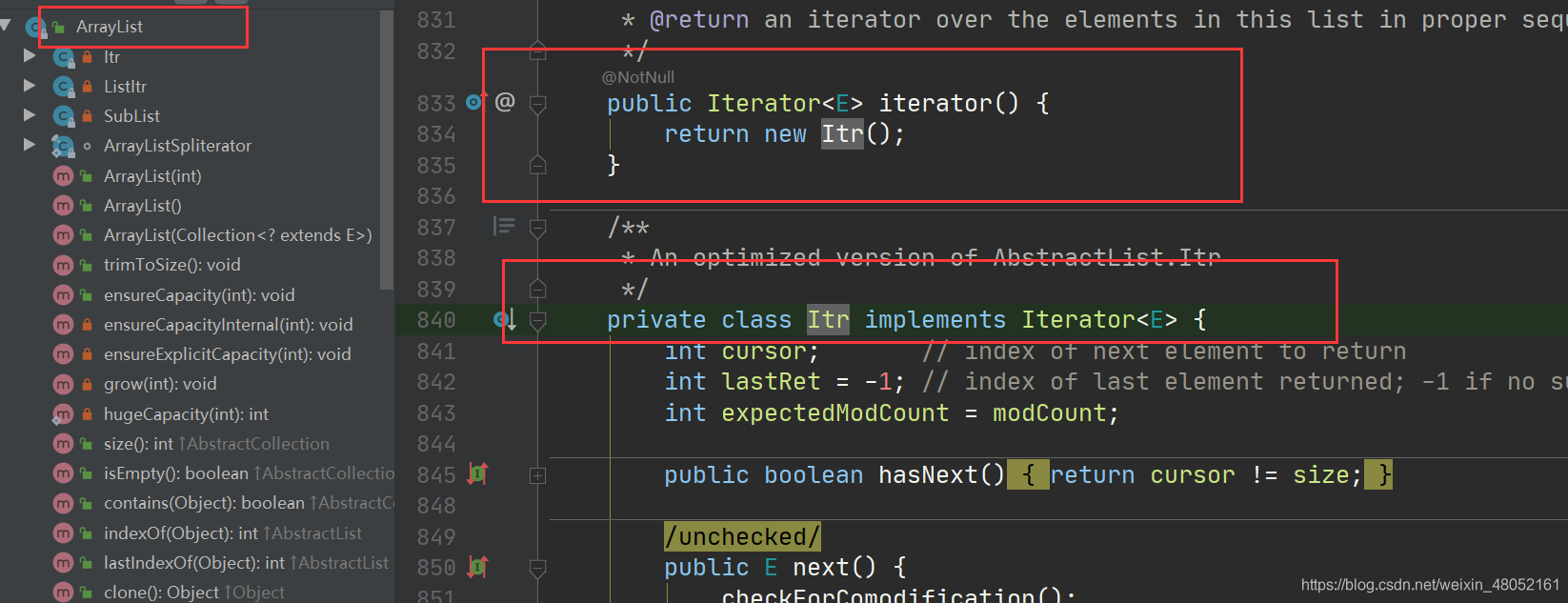The height and width of the screenshot is (603, 1568).
Task: Click line number 840 in gutter
Action: [436, 320]
